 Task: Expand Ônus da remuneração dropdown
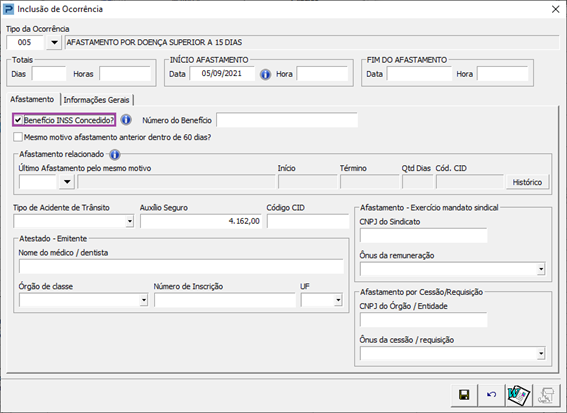tap(541, 269)
